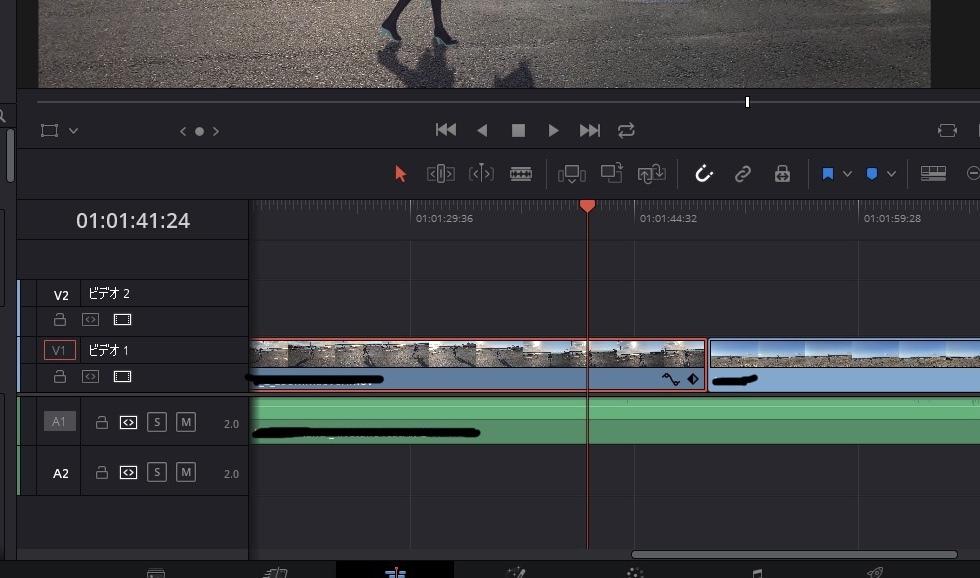Toggle Linked Selection chain icon
The height and width of the screenshot is (578, 980).
[742, 174]
